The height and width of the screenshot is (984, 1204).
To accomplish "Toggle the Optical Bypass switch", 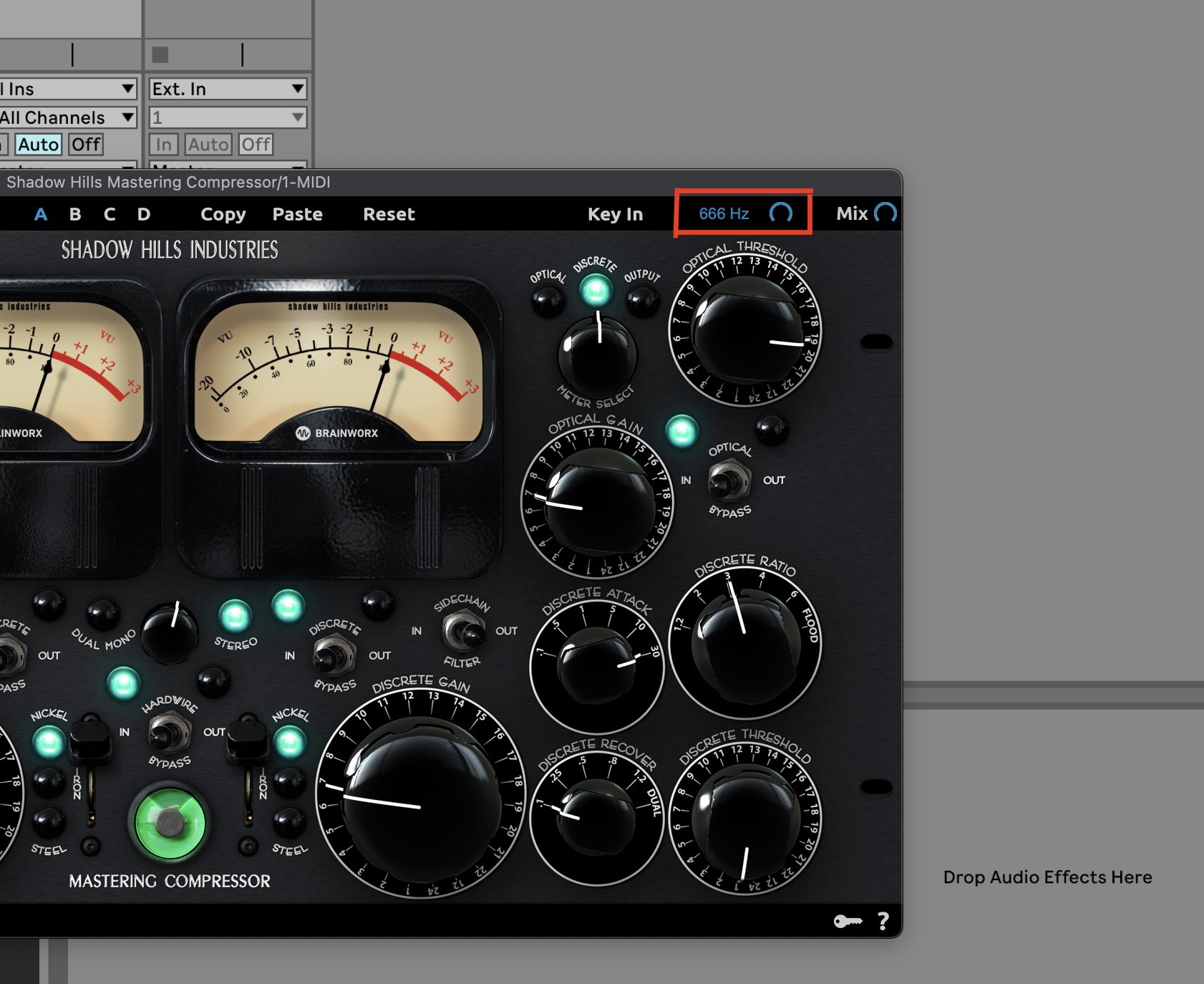I will pos(729,481).
